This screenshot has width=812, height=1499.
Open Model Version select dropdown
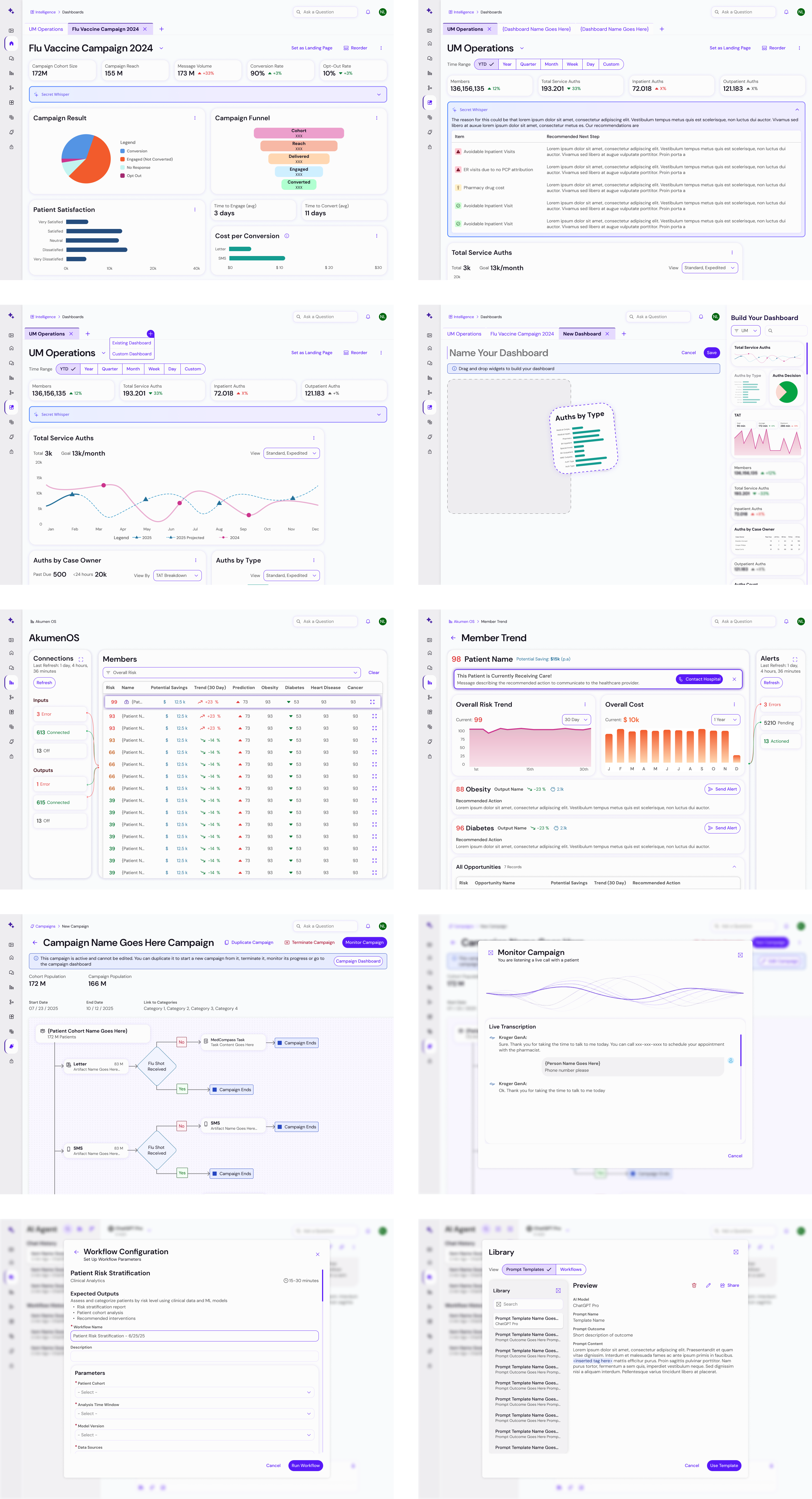click(x=194, y=1435)
